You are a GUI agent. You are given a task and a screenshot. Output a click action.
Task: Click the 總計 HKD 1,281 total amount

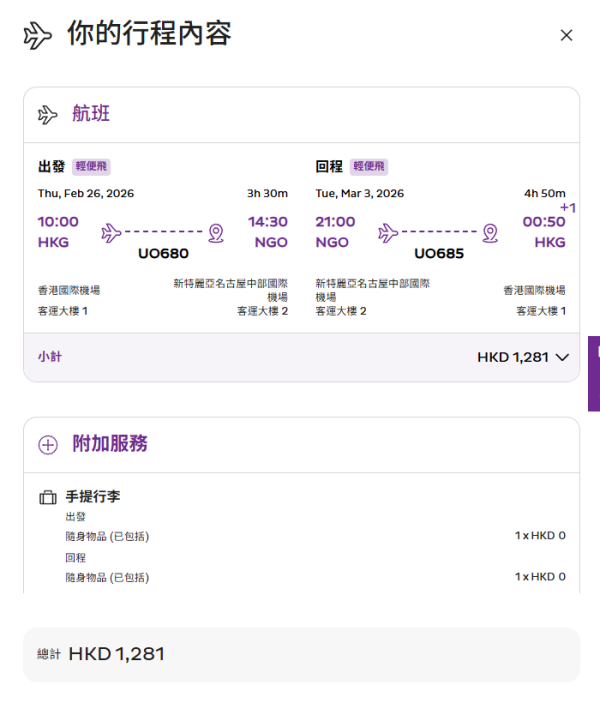pyautogui.click(x=101, y=654)
